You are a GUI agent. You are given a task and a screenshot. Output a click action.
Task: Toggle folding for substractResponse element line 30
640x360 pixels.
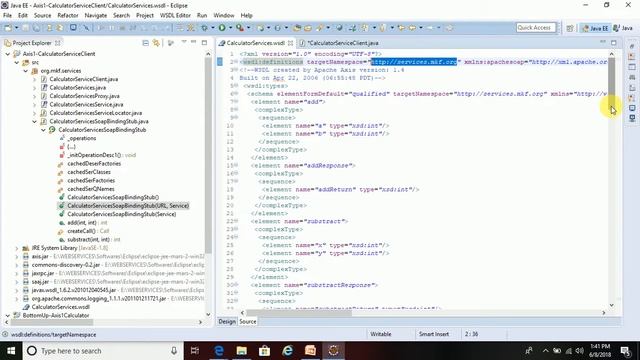pyautogui.click(x=236, y=285)
